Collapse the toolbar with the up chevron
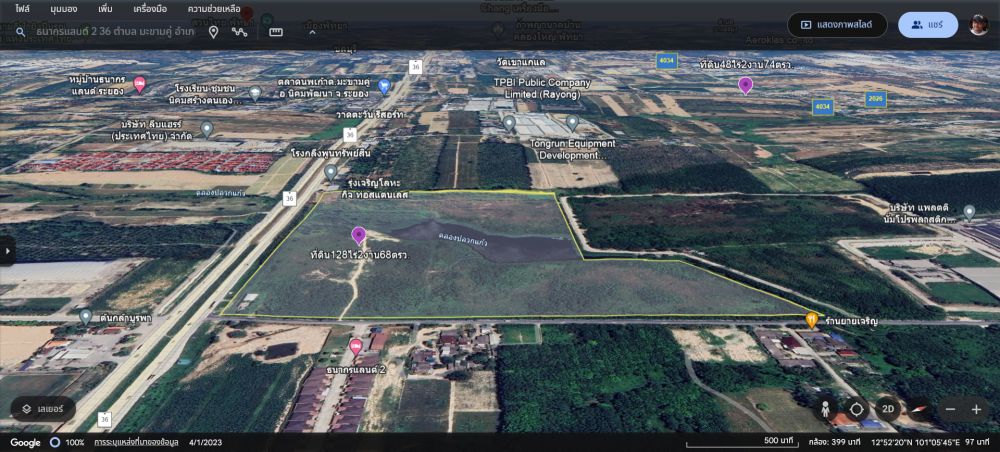 coord(312,32)
